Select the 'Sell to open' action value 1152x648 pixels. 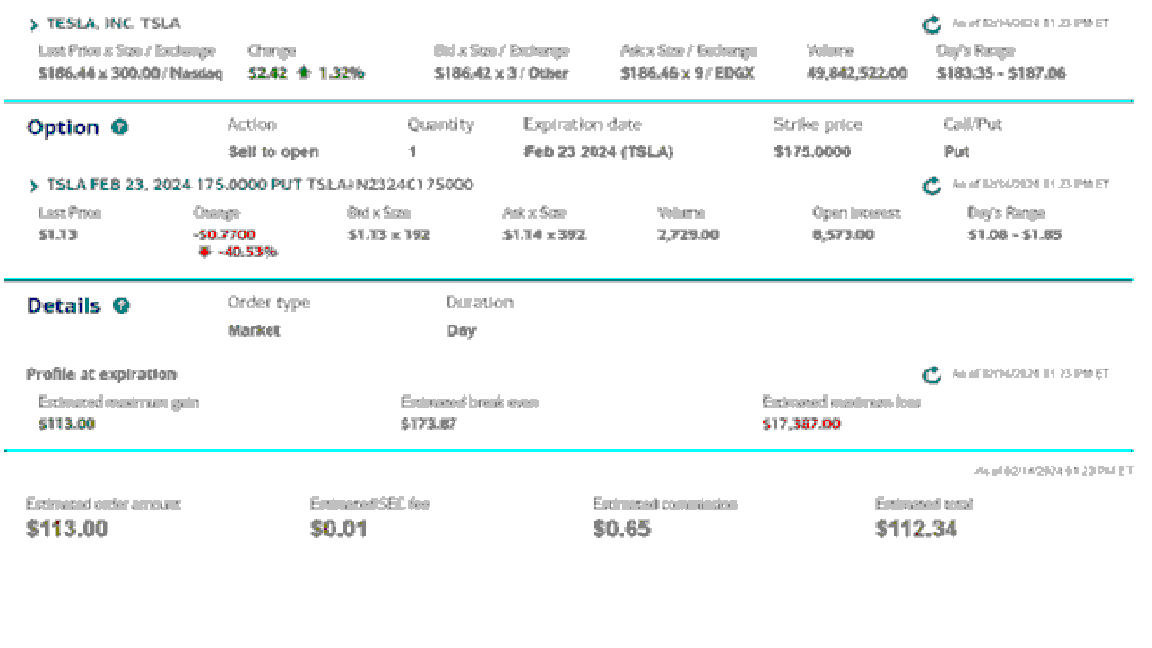pos(273,152)
